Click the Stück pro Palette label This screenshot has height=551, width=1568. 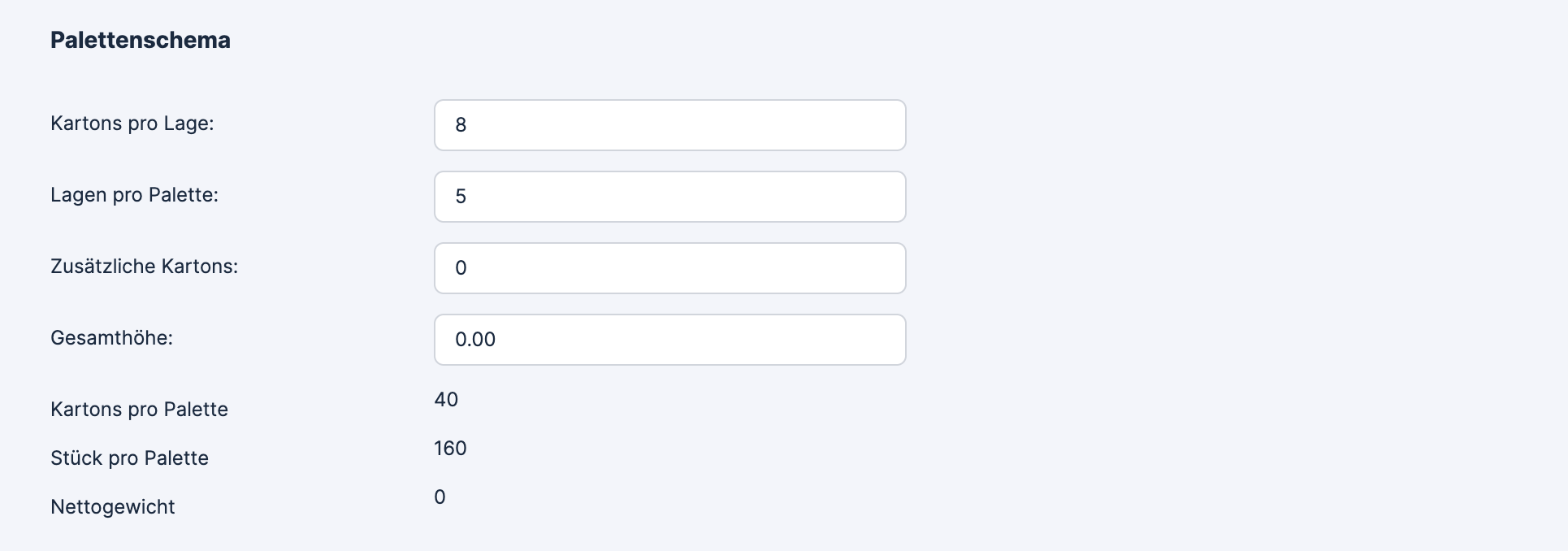[129, 458]
